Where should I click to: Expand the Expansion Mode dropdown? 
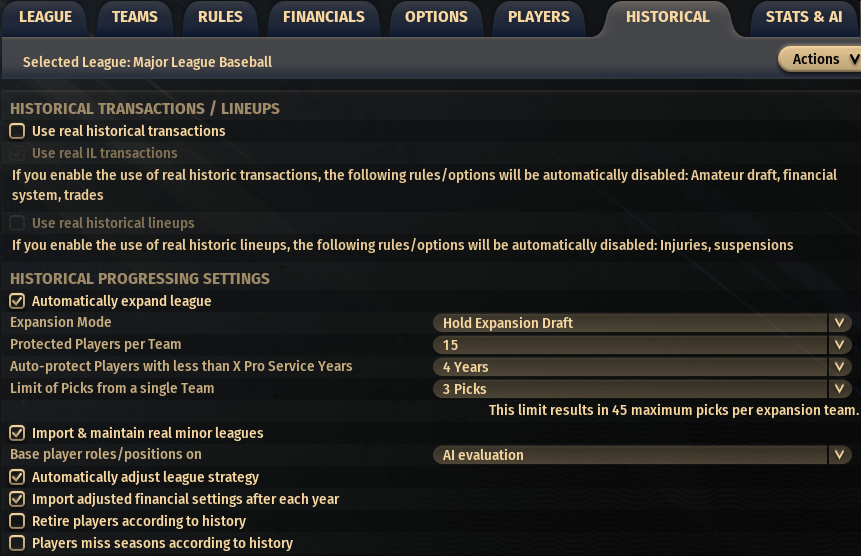pos(641,323)
